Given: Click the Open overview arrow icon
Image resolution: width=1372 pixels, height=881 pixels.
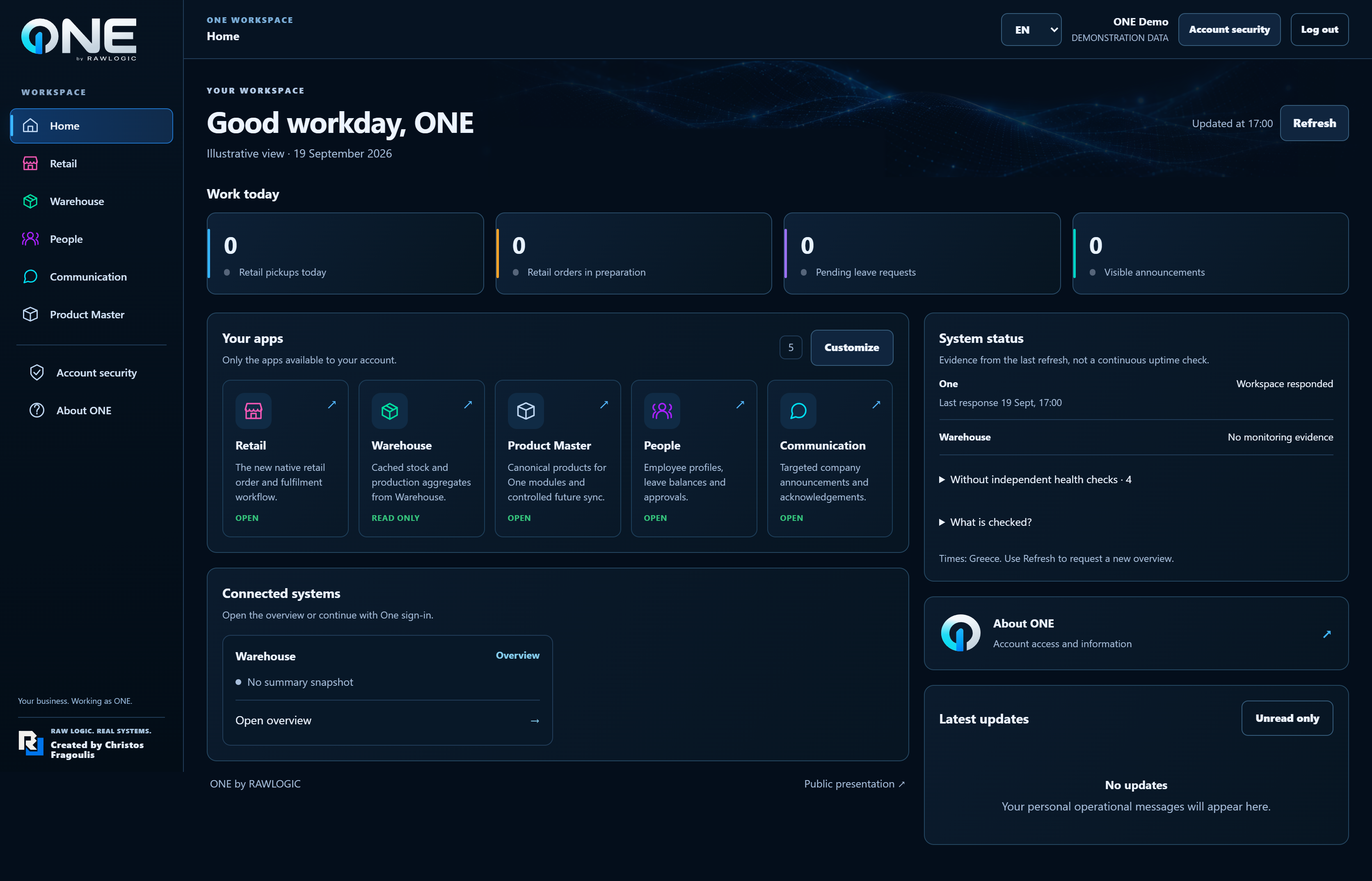Looking at the screenshot, I should coord(534,721).
